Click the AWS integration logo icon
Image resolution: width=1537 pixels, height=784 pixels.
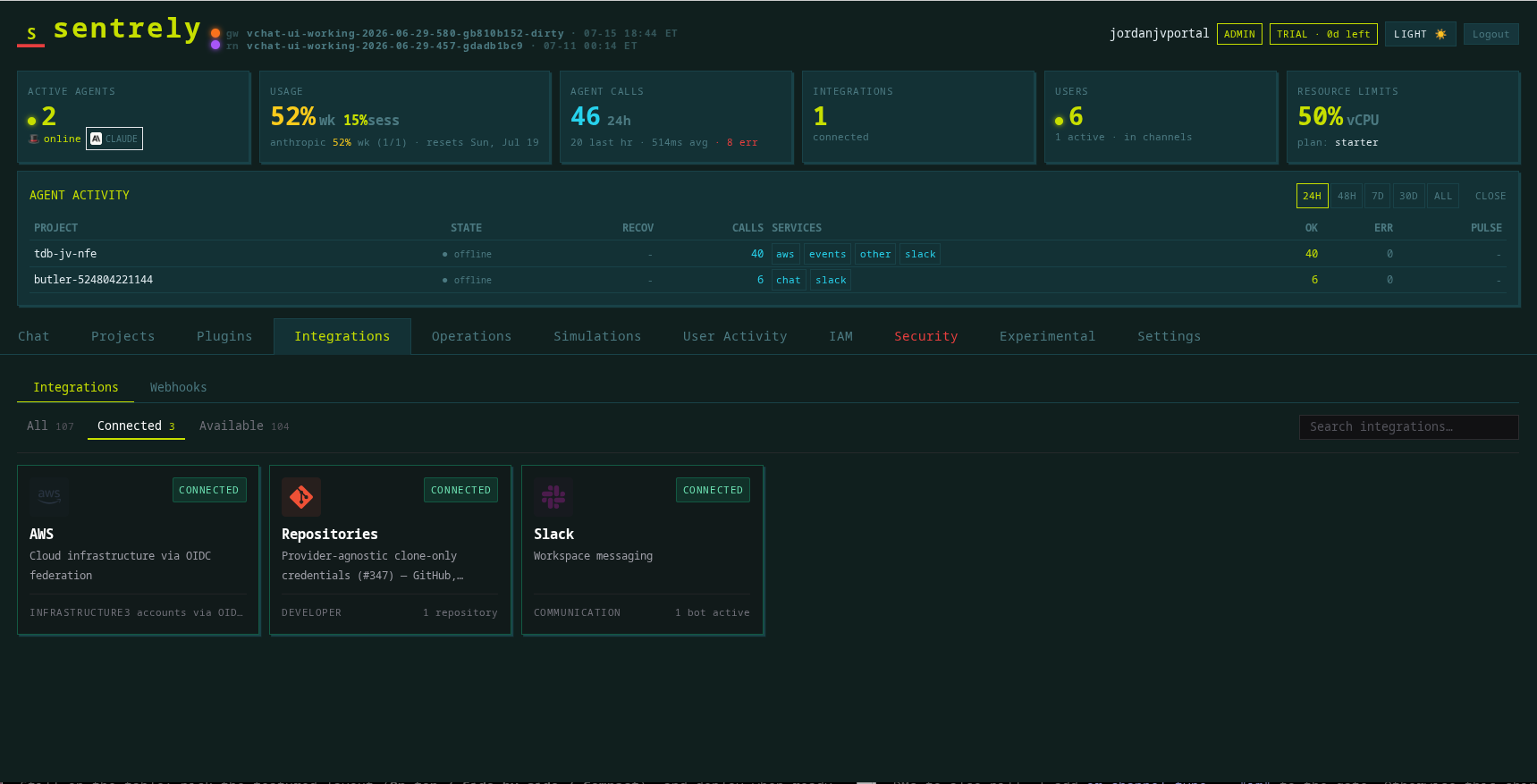(49, 496)
